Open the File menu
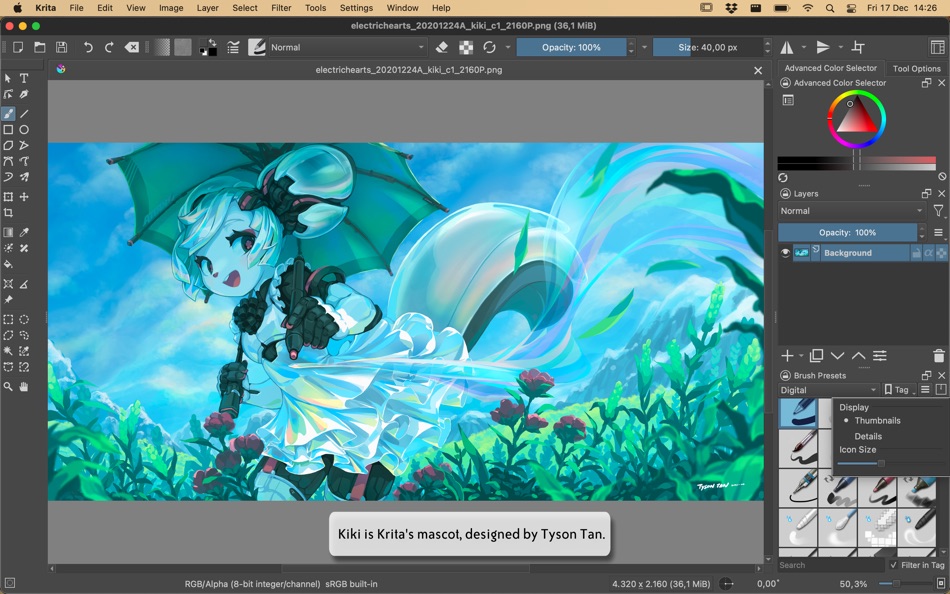 [x=76, y=8]
